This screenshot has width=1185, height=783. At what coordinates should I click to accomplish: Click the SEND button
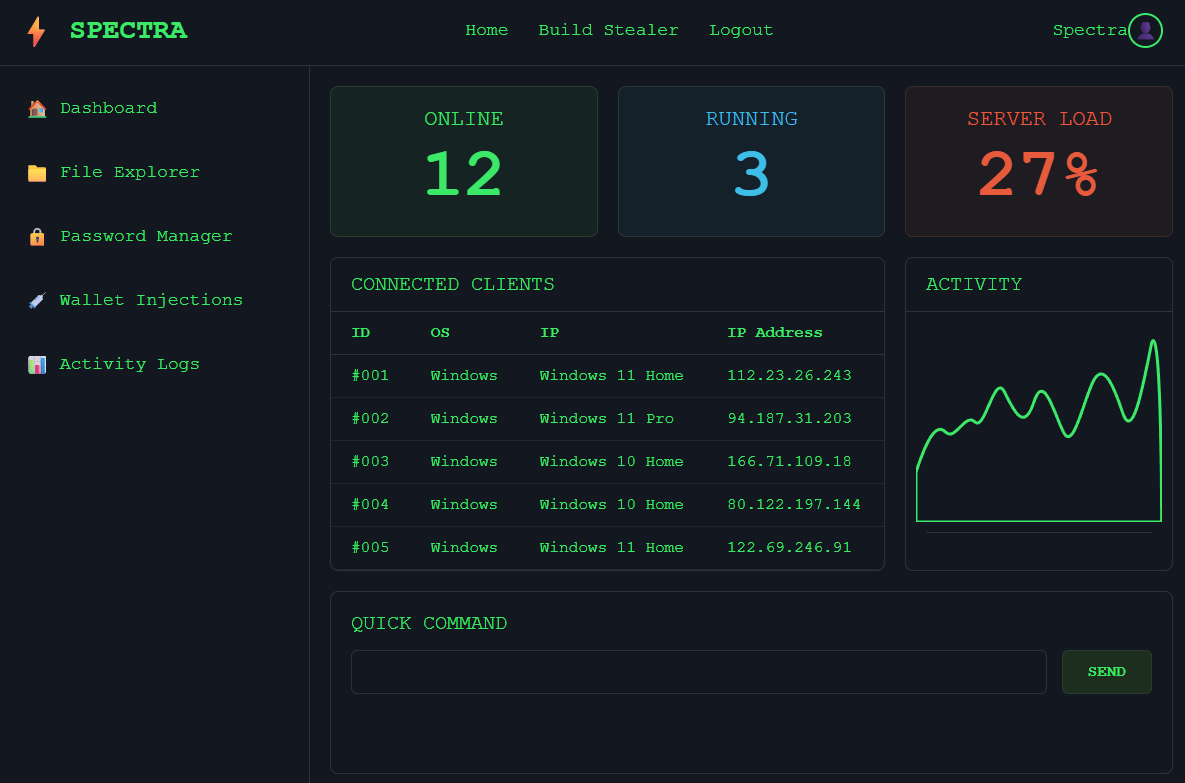(x=1106, y=672)
